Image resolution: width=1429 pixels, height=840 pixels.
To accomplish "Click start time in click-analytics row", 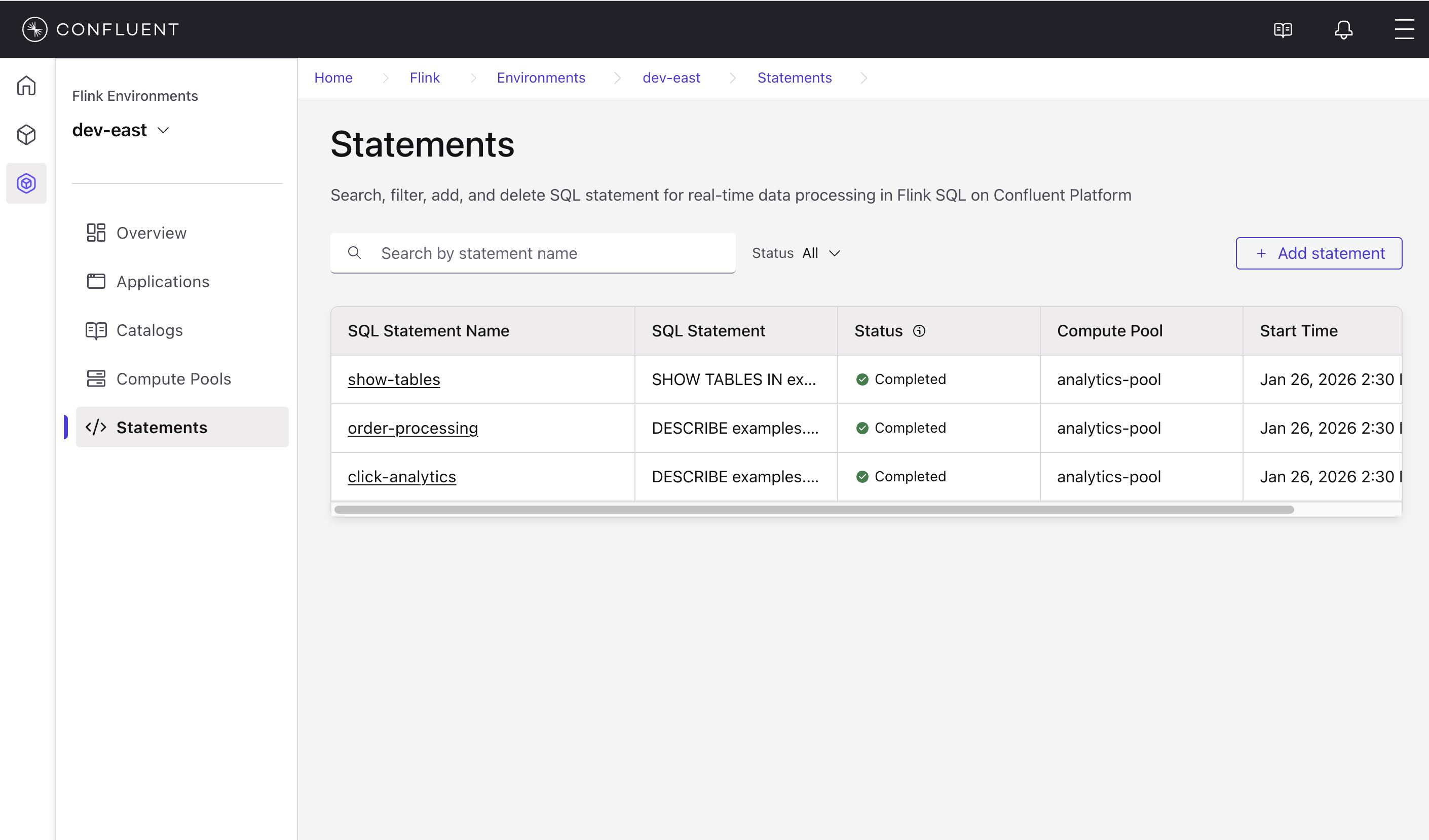I will tap(1330, 477).
